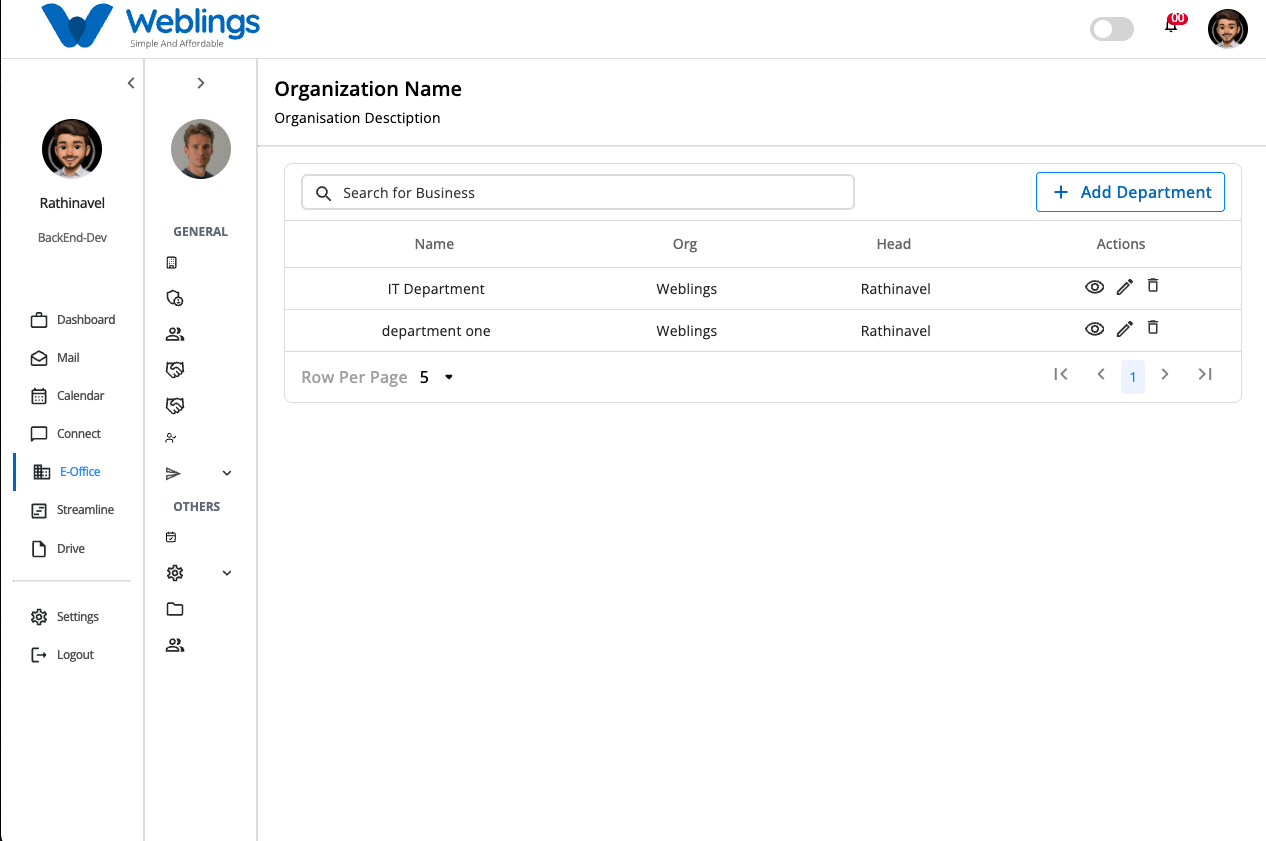Open the notification bell
The image size is (1266, 841).
coord(1172,25)
